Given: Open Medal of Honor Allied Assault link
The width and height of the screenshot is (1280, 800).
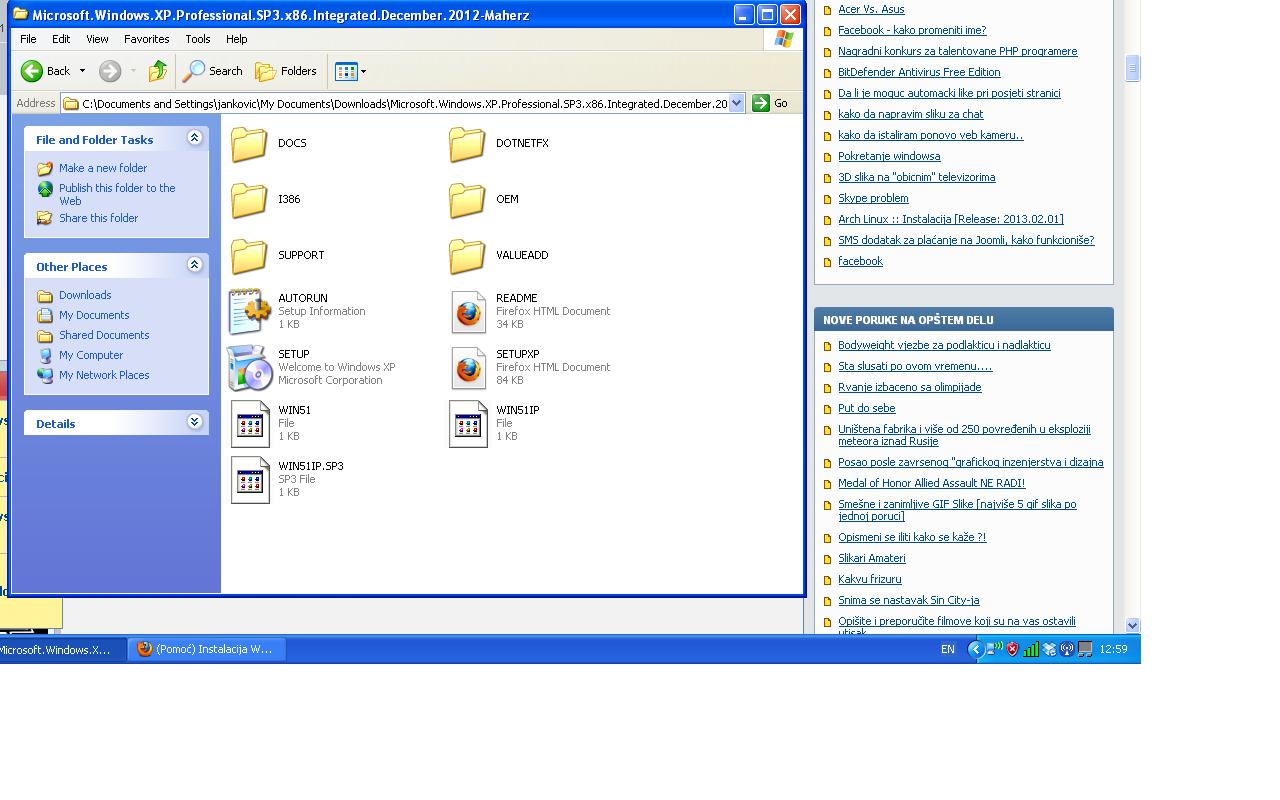Looking at the screenshot, I should point(932,483).
